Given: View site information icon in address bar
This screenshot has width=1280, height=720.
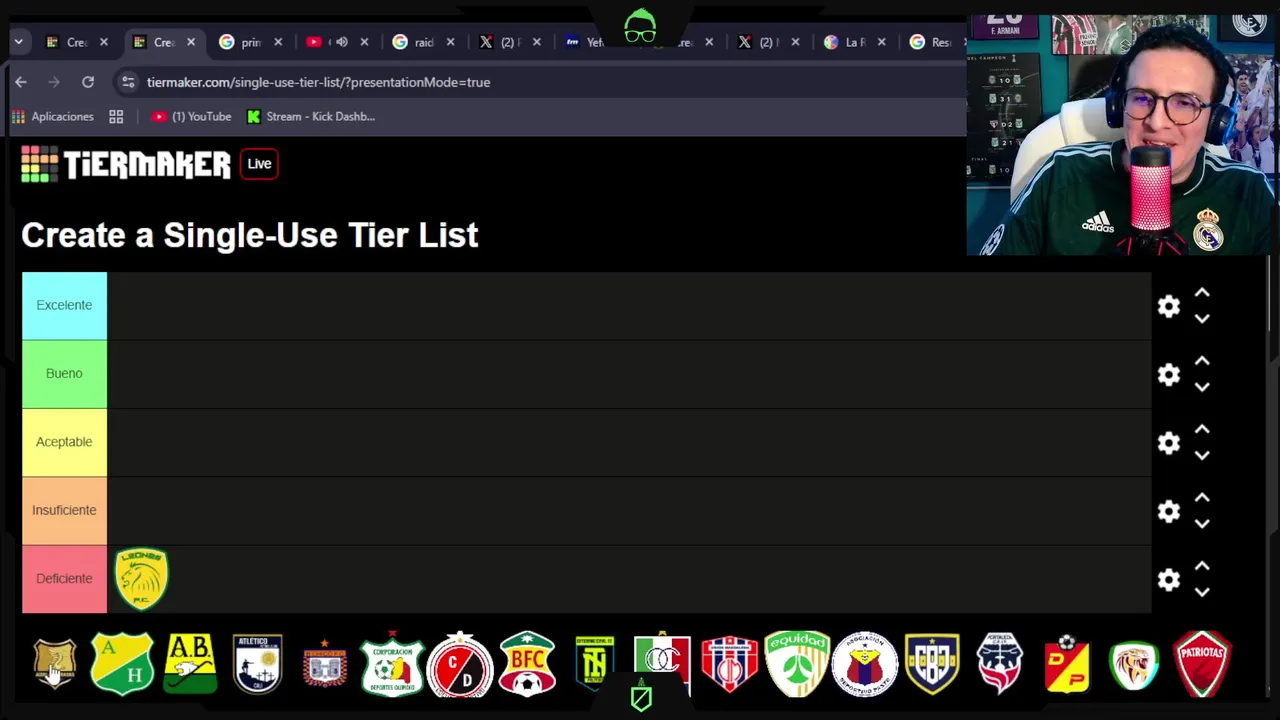Looking at the screenshot, I should pos(128,82).
